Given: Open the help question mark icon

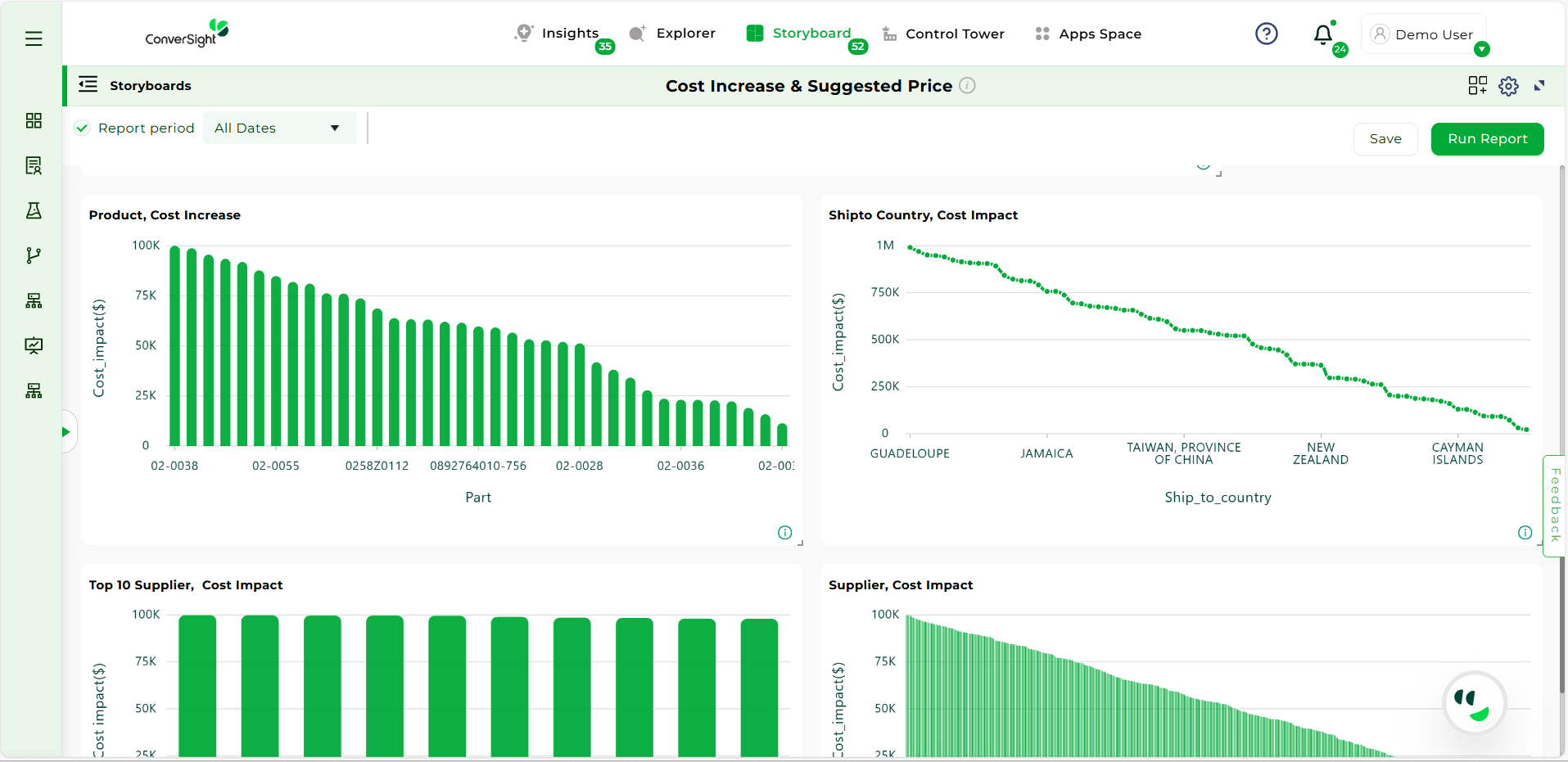Looking at the screenshot, I should tap(1266, 34).
